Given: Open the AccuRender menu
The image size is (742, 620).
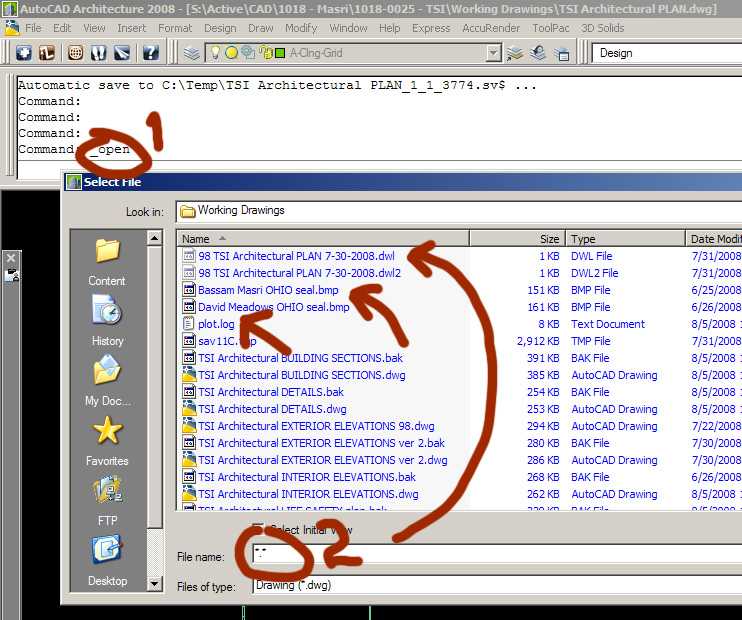Looking at the screenshot, I should [x=491, y=28].
